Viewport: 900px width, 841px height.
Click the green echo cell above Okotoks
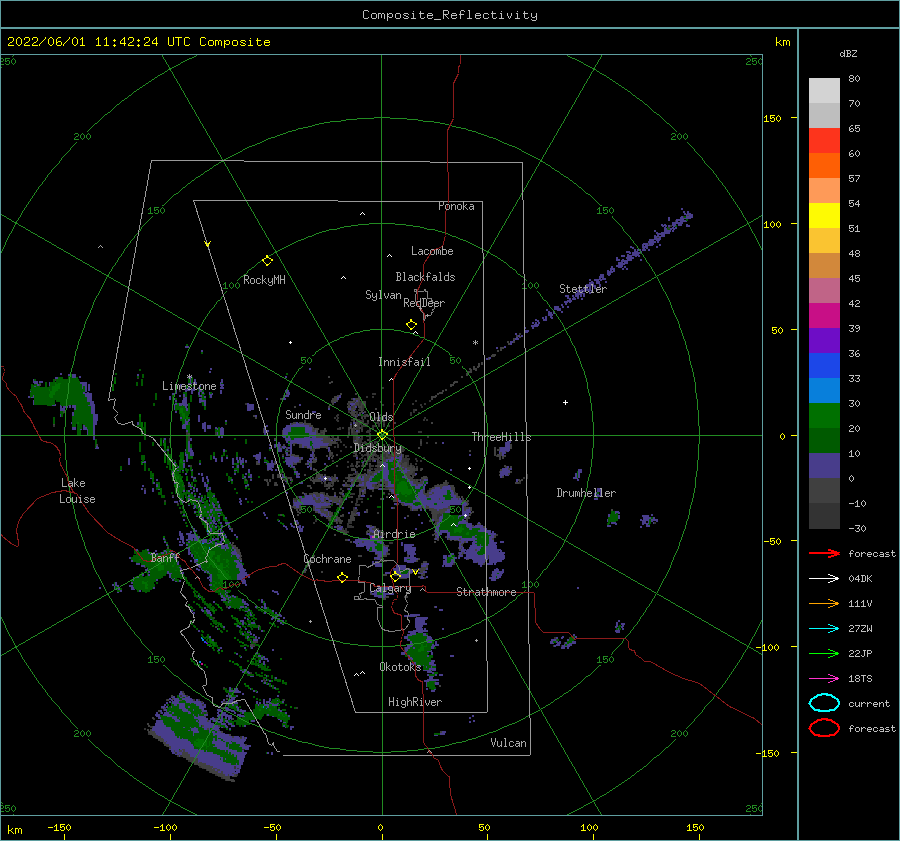point(421,647)
